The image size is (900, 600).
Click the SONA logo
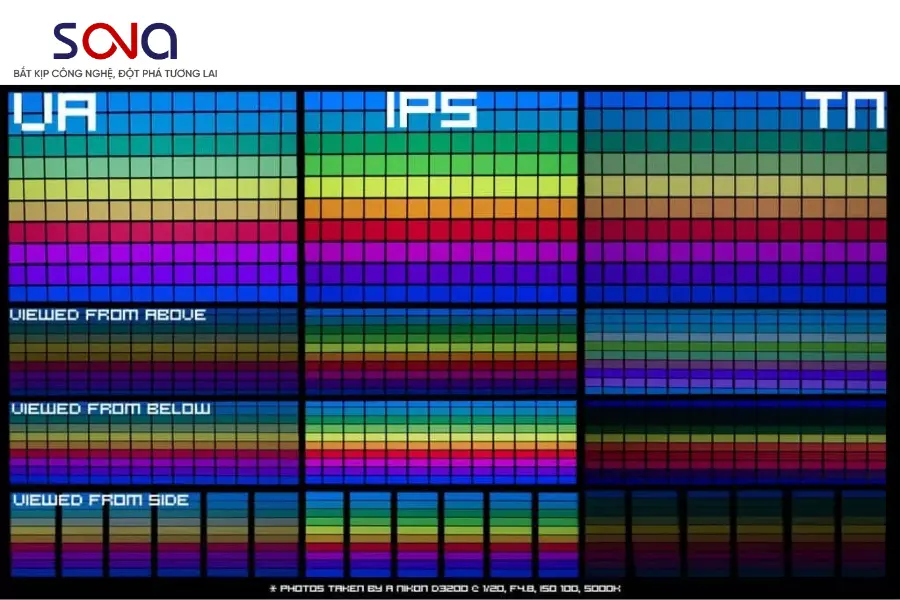(x=115, y=41)
